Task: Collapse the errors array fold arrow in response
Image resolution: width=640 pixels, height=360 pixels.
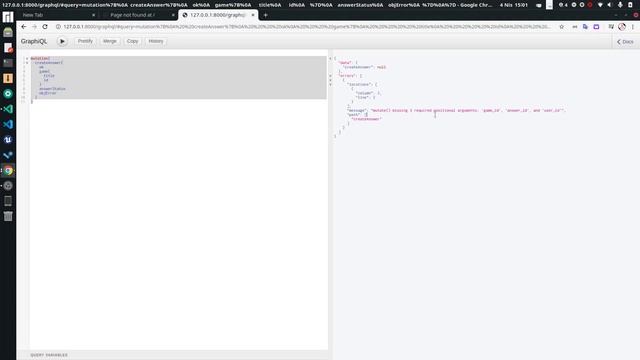Action: (x=330, y=76)
